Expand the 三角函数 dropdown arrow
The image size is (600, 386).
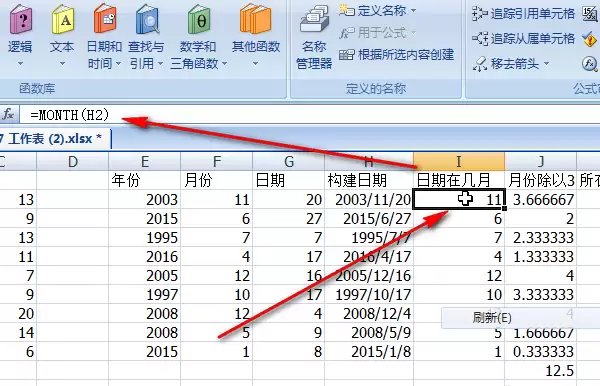pyautogui.click(x=225, y=63)
